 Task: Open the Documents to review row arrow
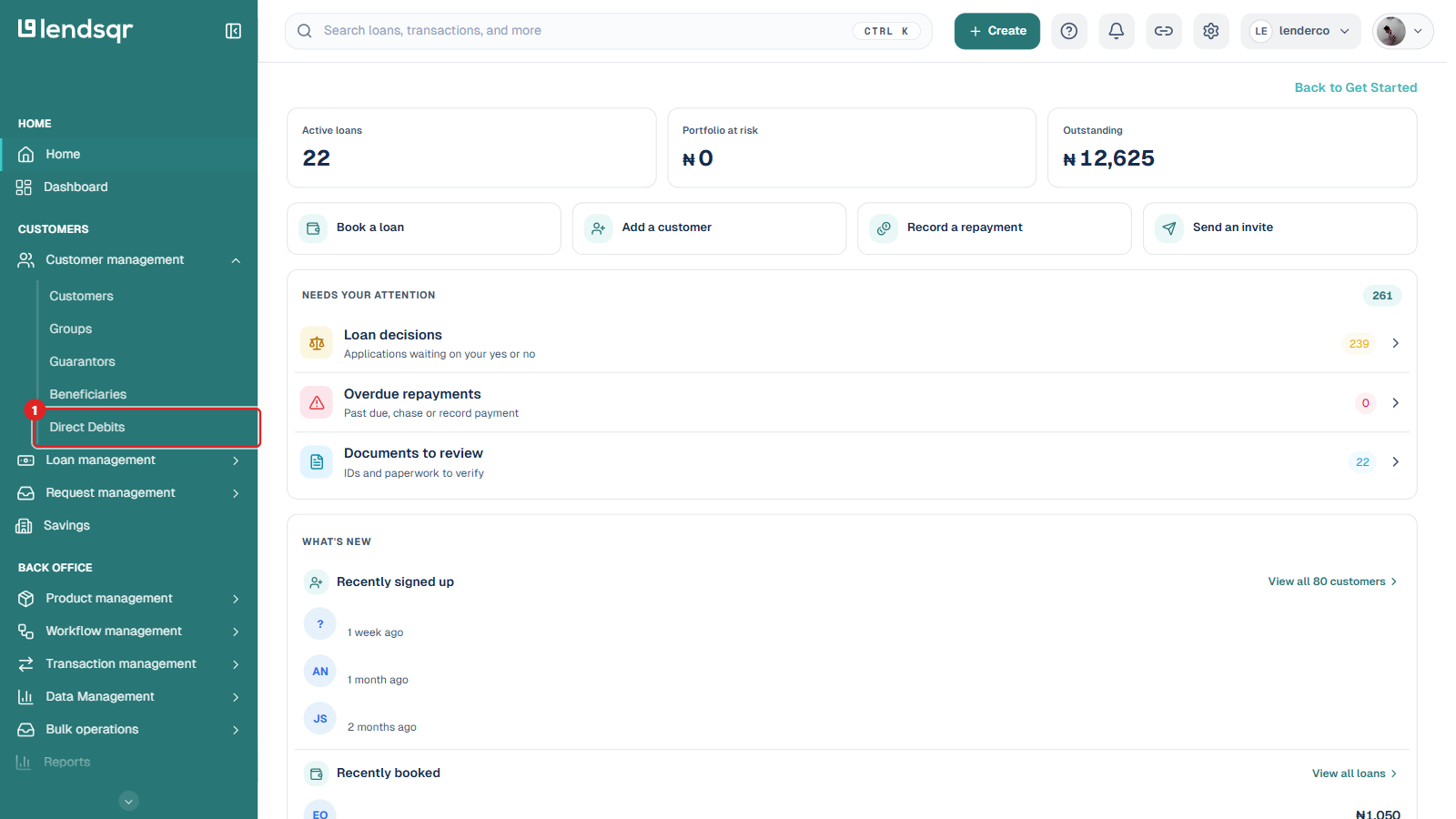point(1395,461)
